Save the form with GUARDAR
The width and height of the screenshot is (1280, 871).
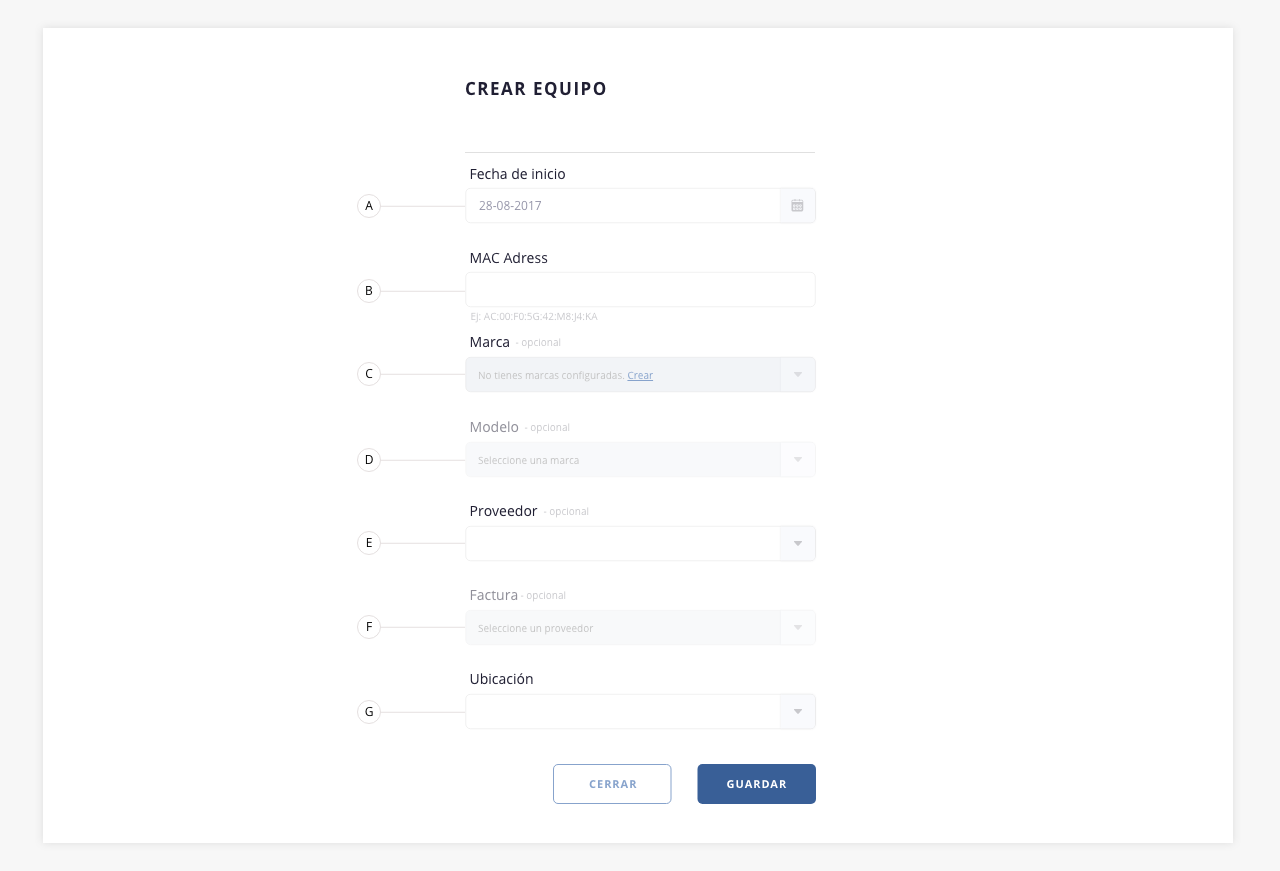[x=756, y=784]
